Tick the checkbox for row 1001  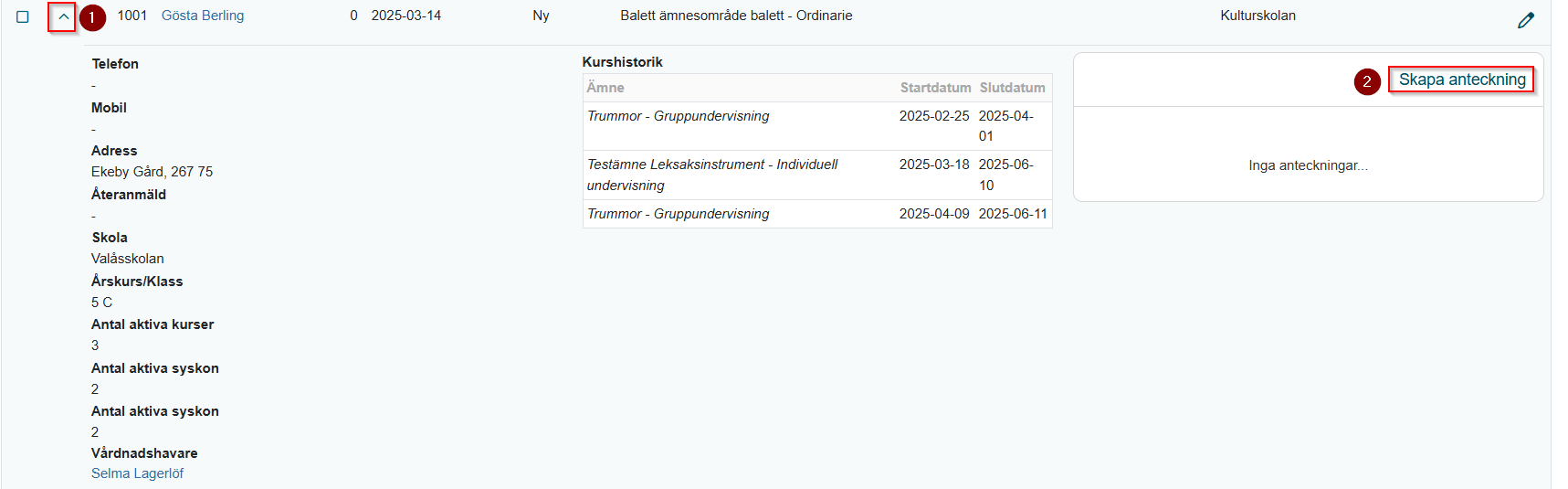click(x=23, y=16)
